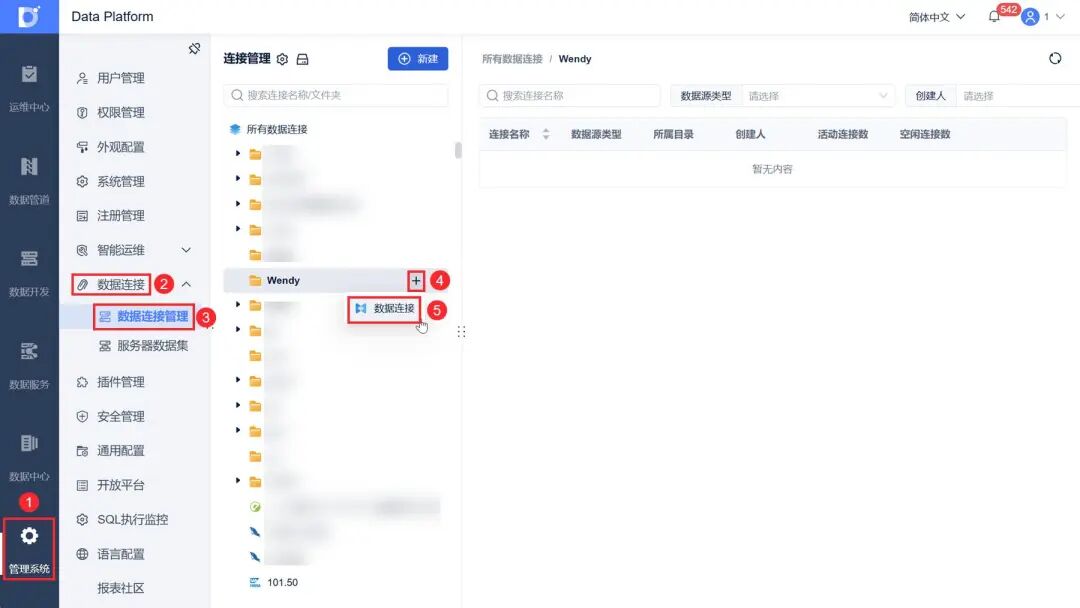Image resolution: width=1080 pixels, height=608 pixels.
Task: Click the Wendy breadcrumb link
Action: 574,58
